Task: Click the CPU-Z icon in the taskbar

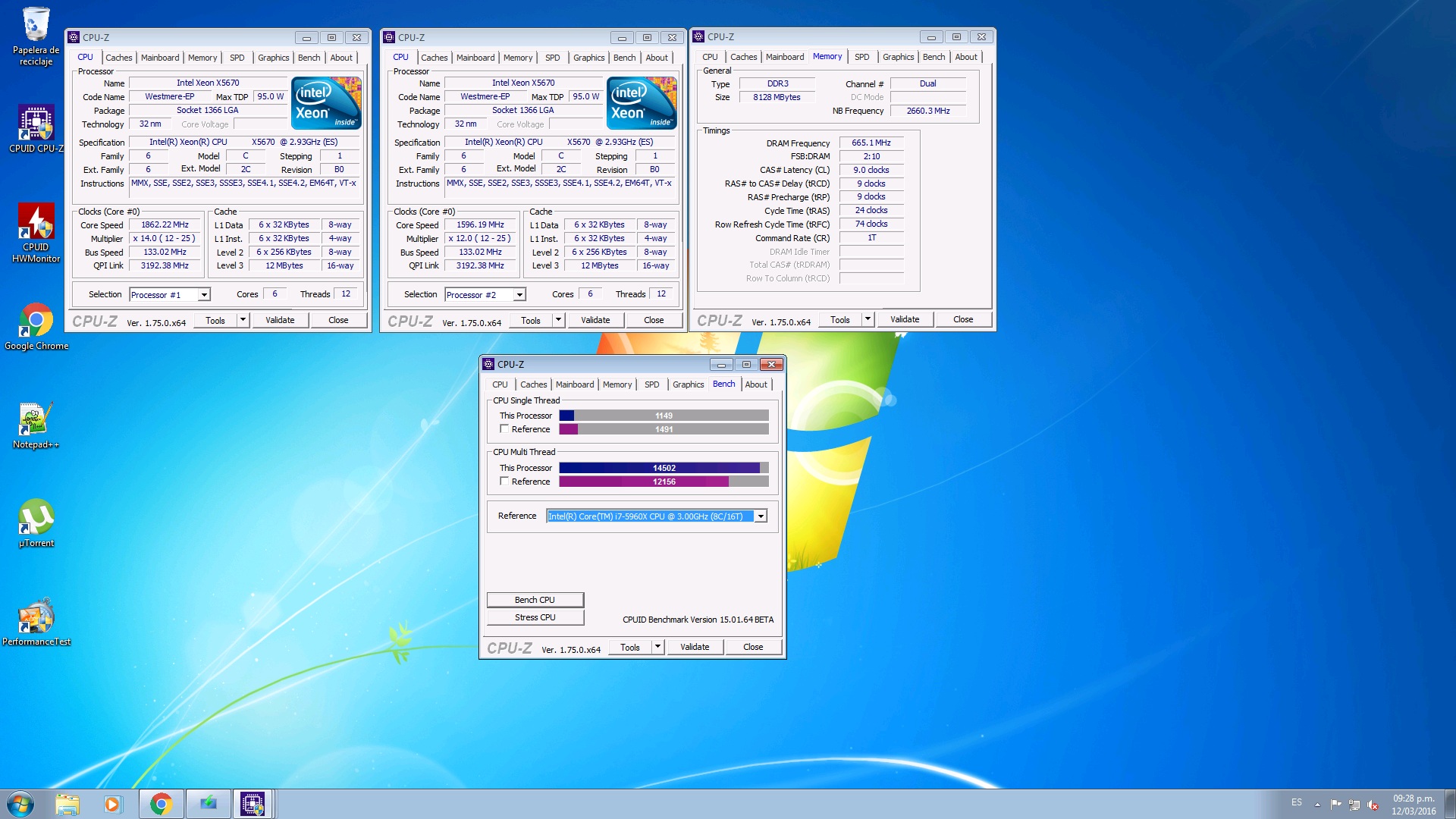Action: [253, 804]
